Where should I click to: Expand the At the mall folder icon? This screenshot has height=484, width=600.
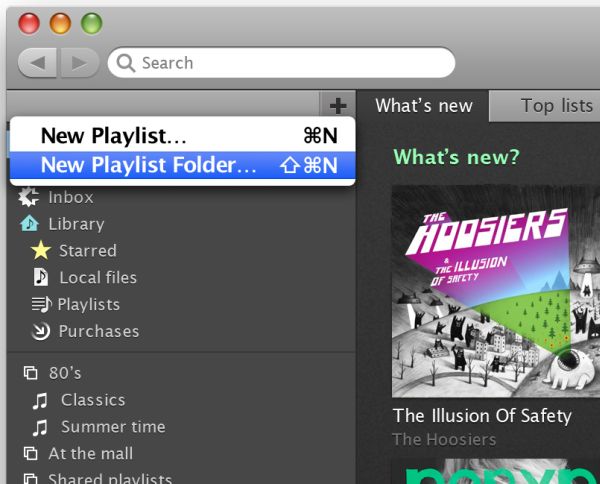pos(31,454)
